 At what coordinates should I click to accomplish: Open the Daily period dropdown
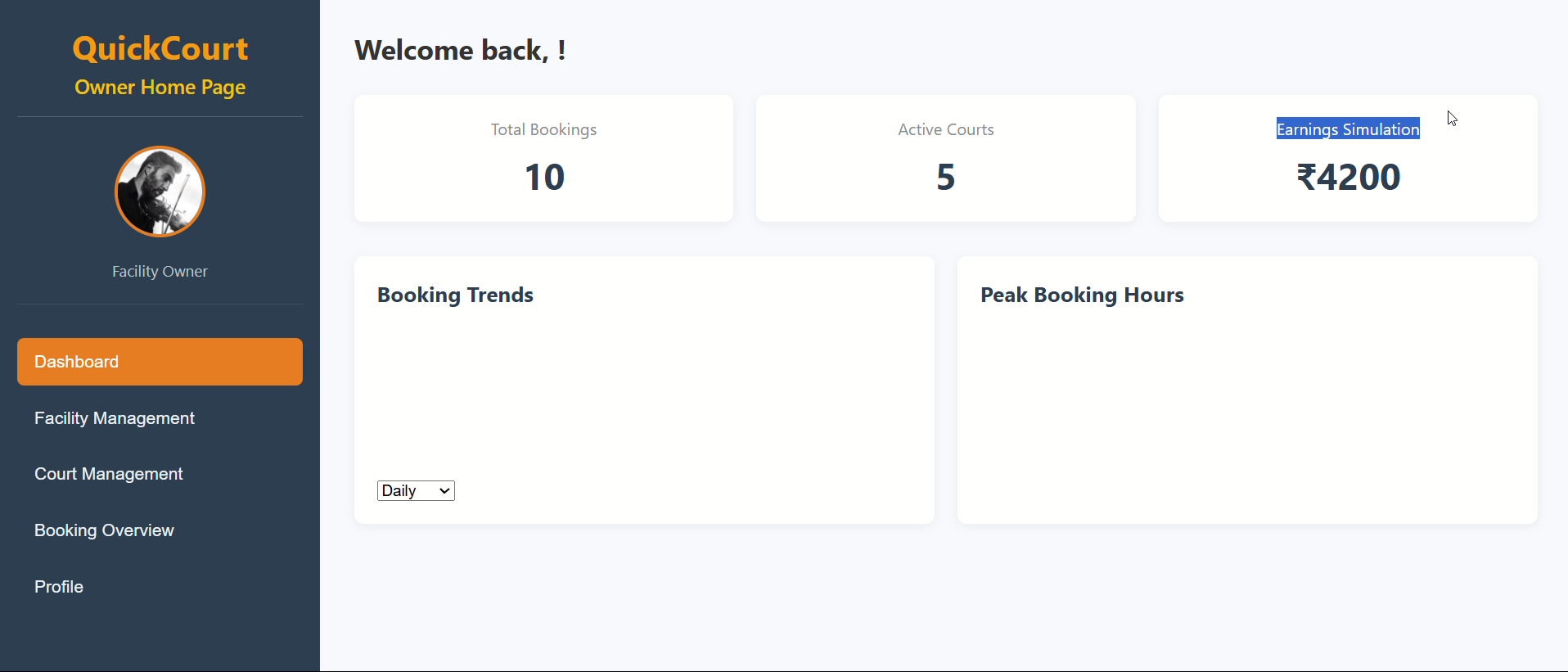[x=416, y=490]
